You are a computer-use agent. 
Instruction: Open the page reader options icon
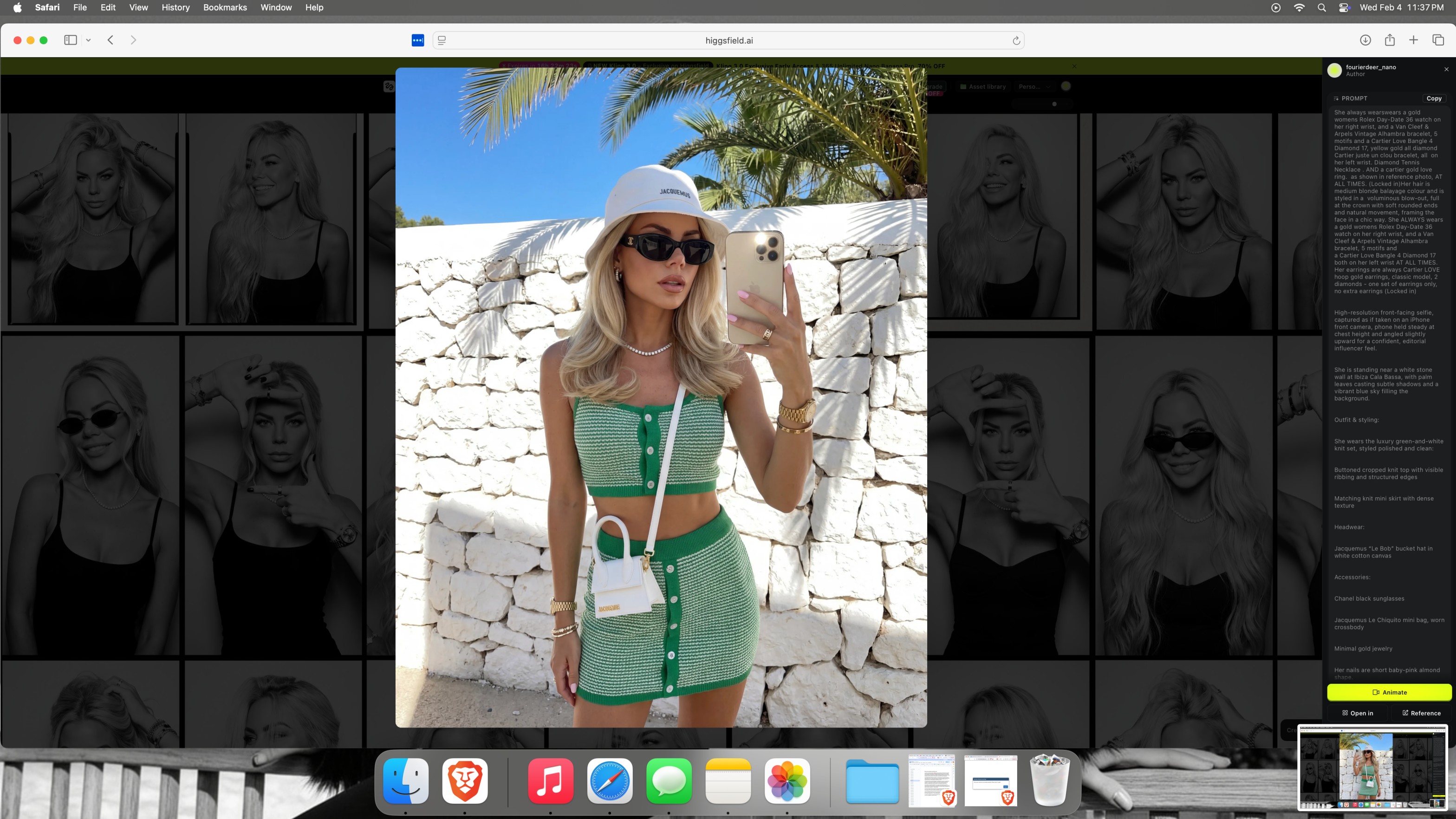pos(442,41)
